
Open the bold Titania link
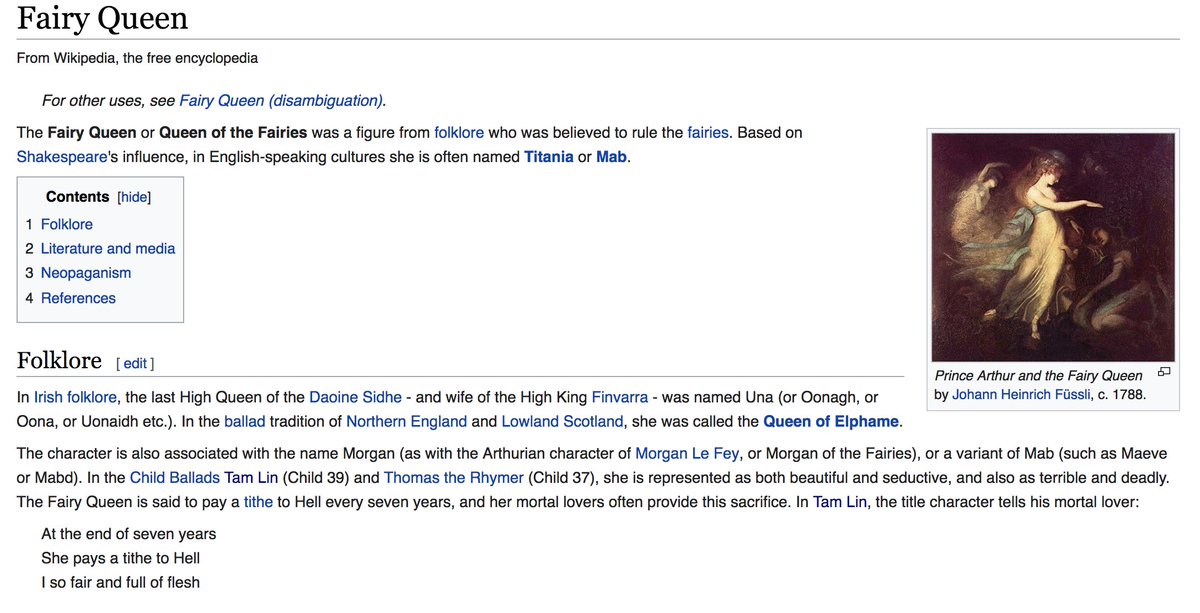(x=549, y=157)
